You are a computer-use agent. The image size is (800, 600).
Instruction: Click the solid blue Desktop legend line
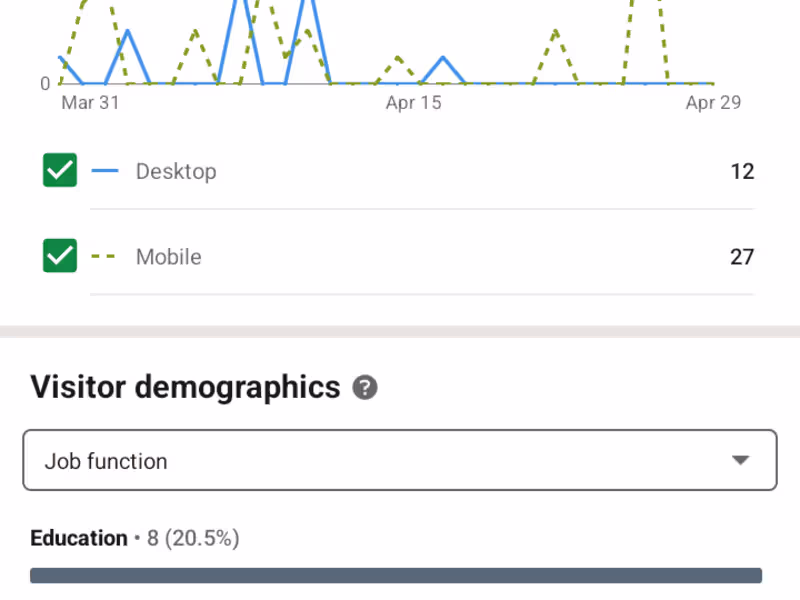(x=105, y=171)
